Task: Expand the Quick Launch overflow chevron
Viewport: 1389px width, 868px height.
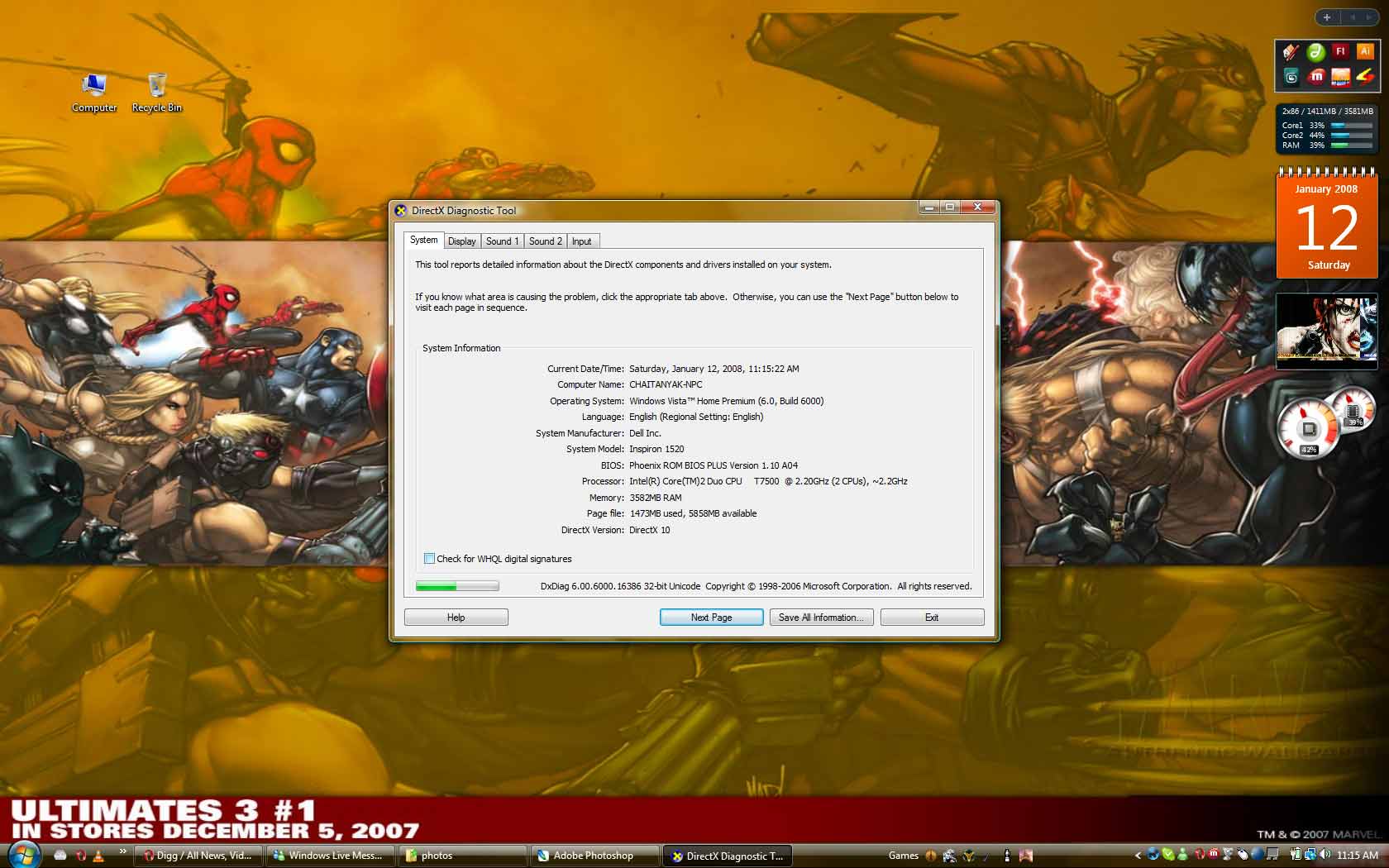Action: point(122,851)
